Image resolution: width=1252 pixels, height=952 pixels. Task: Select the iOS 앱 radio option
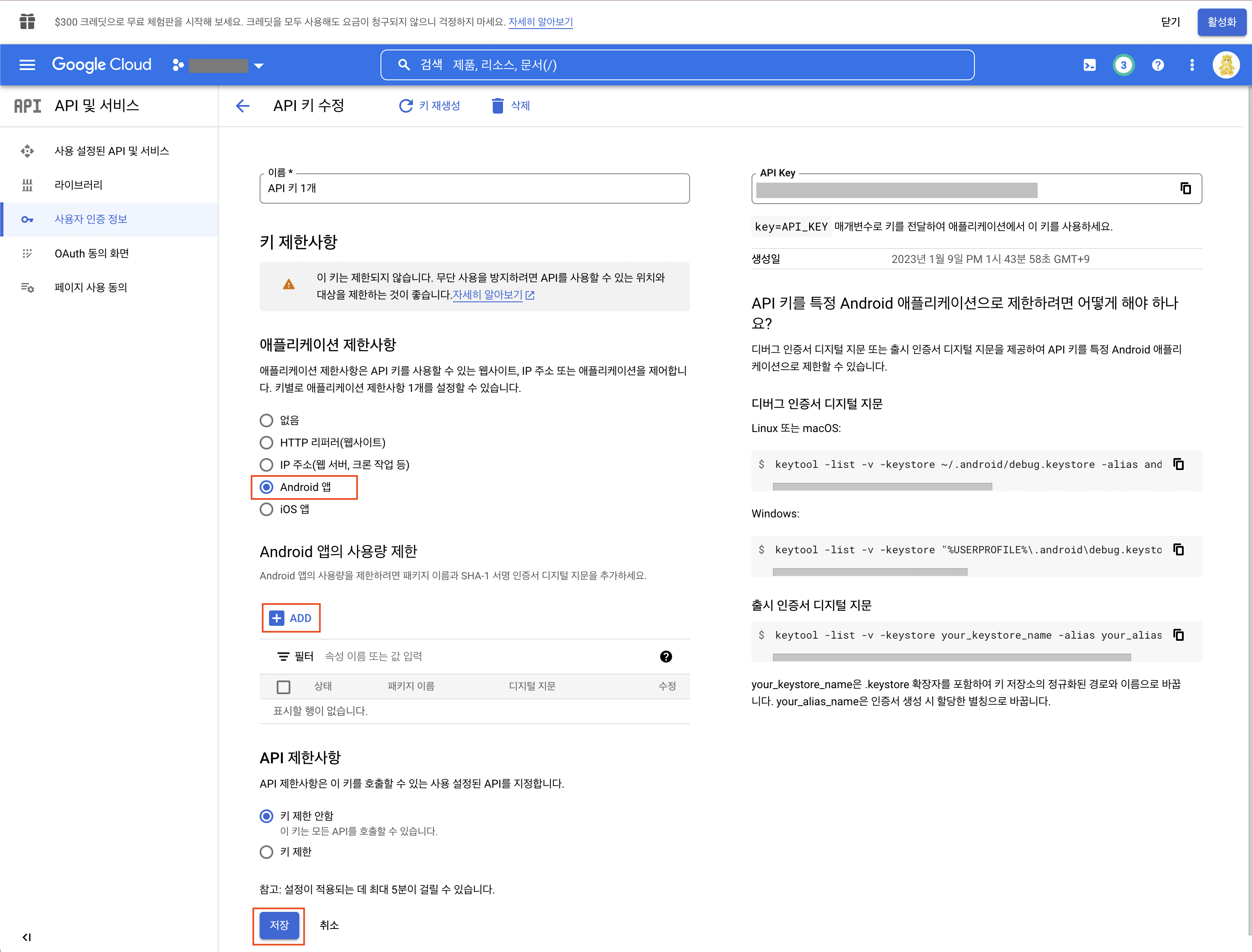coord(266,509)
